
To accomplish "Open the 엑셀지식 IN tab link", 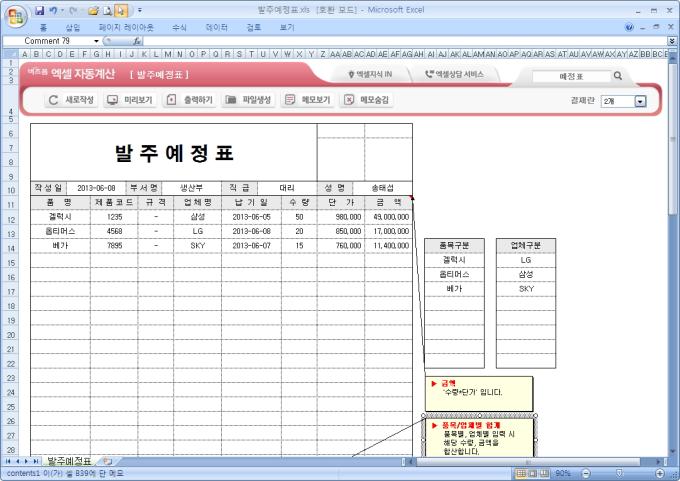I will pyautogui.click(x=370, y=75).
